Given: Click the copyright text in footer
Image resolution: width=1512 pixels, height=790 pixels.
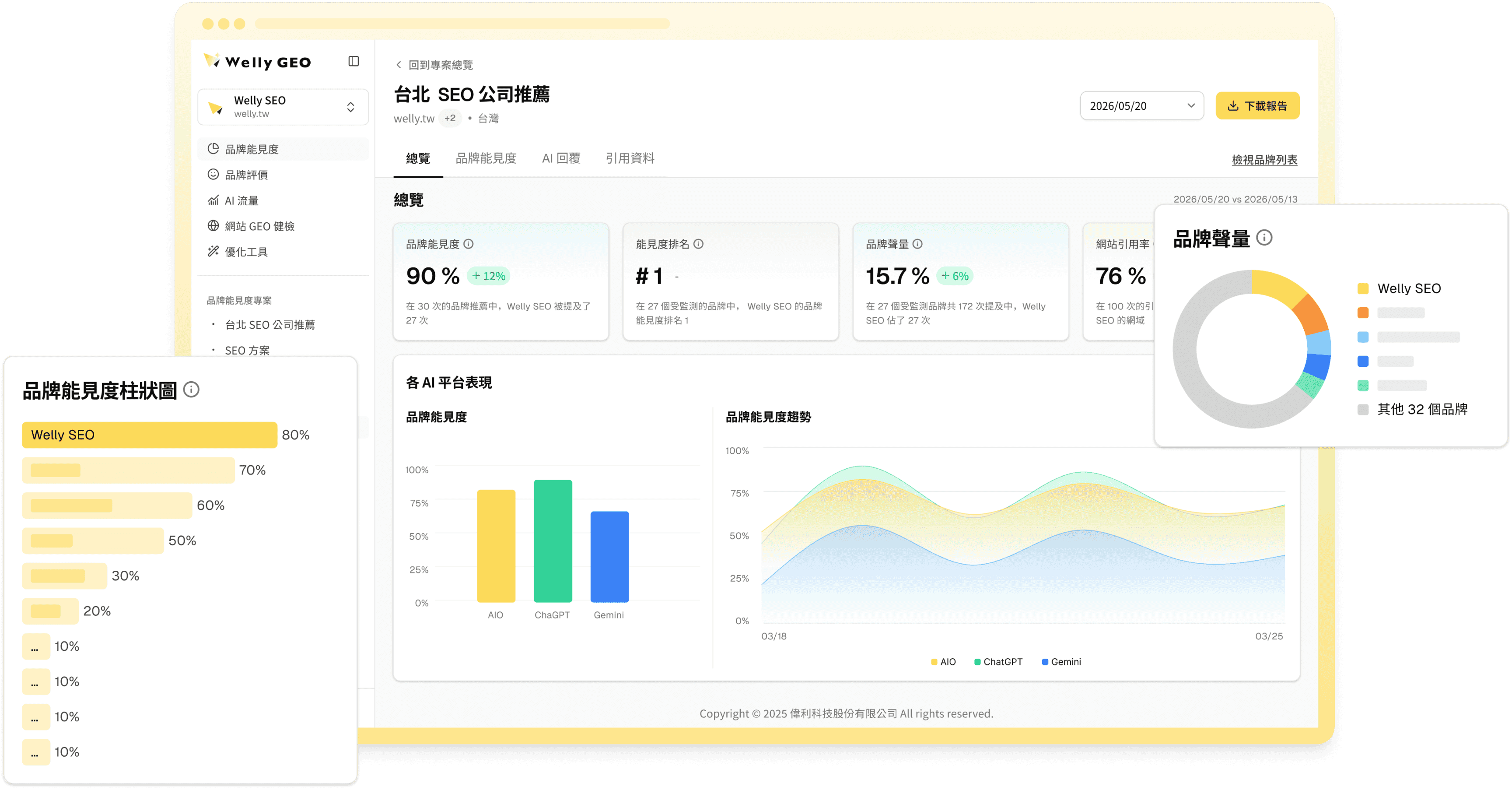Looking at the screenshot, I should tap(846, 714).
